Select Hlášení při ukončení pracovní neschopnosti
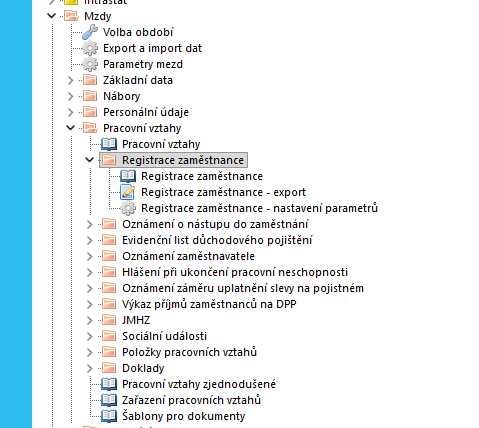Image resolution: width=479 pixels, height=428 pixels. coord(235,272)
